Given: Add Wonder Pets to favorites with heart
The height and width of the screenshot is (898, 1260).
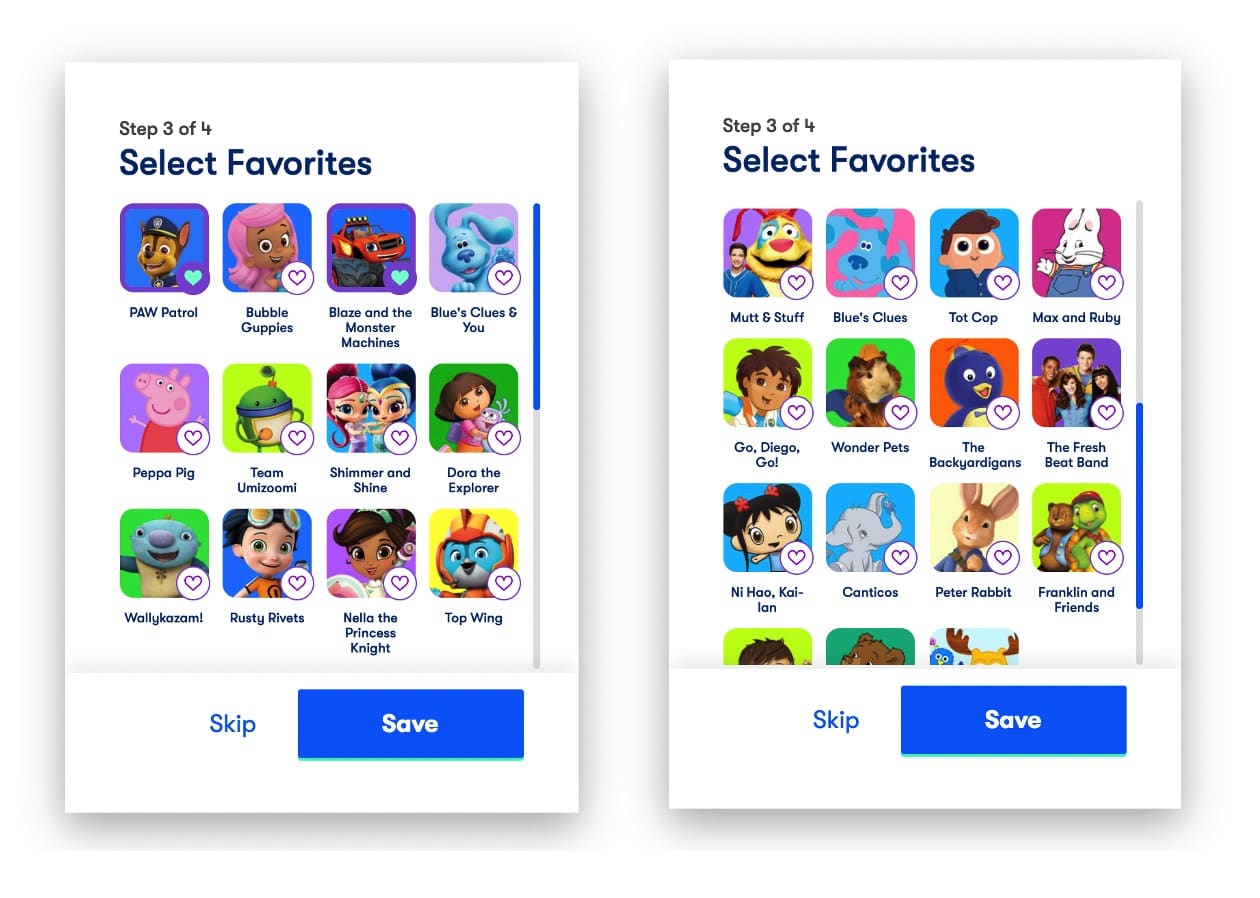Looking at the screenshot, I should (900, 412).
